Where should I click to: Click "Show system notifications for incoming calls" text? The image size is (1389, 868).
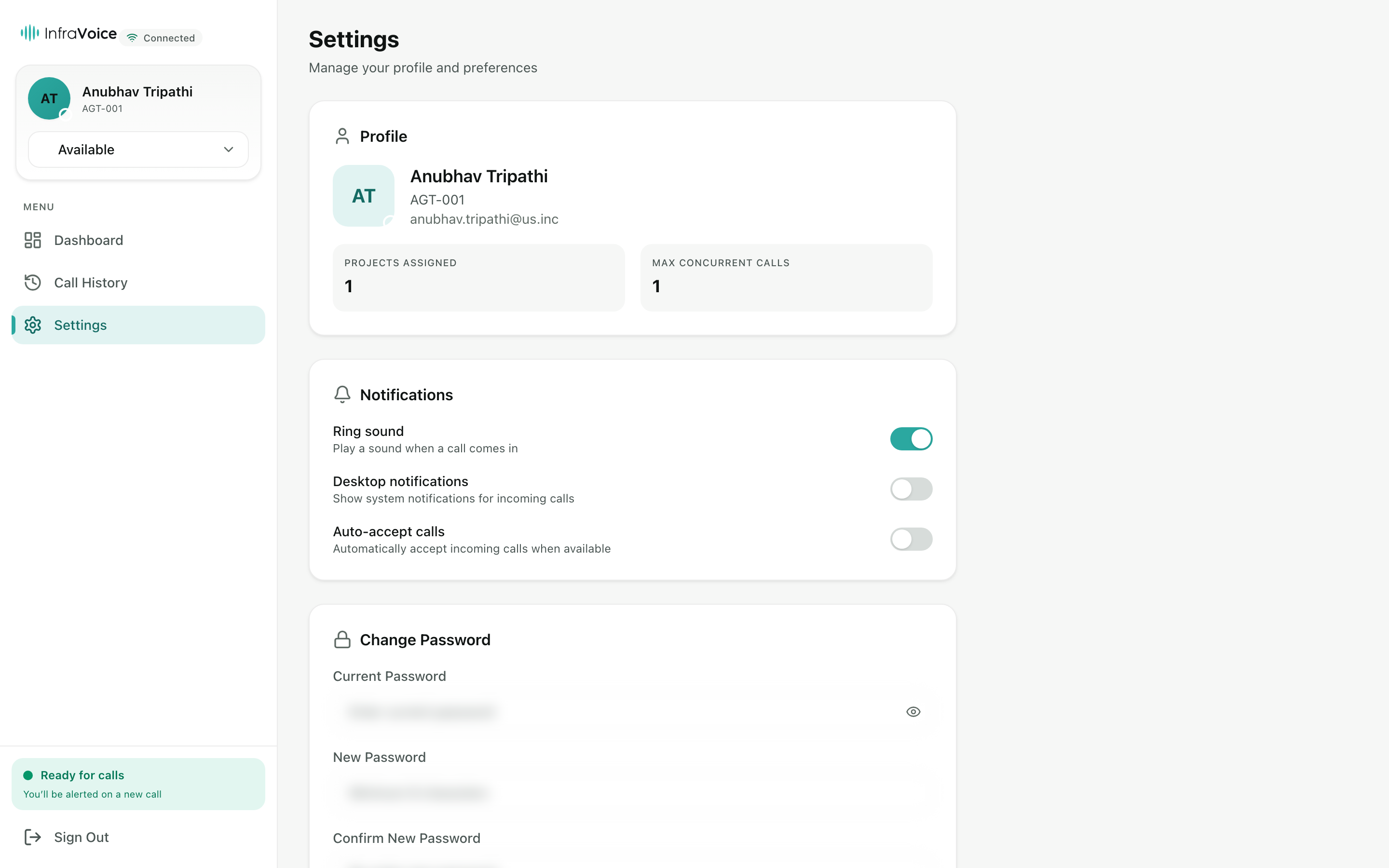tap(453, 498)
